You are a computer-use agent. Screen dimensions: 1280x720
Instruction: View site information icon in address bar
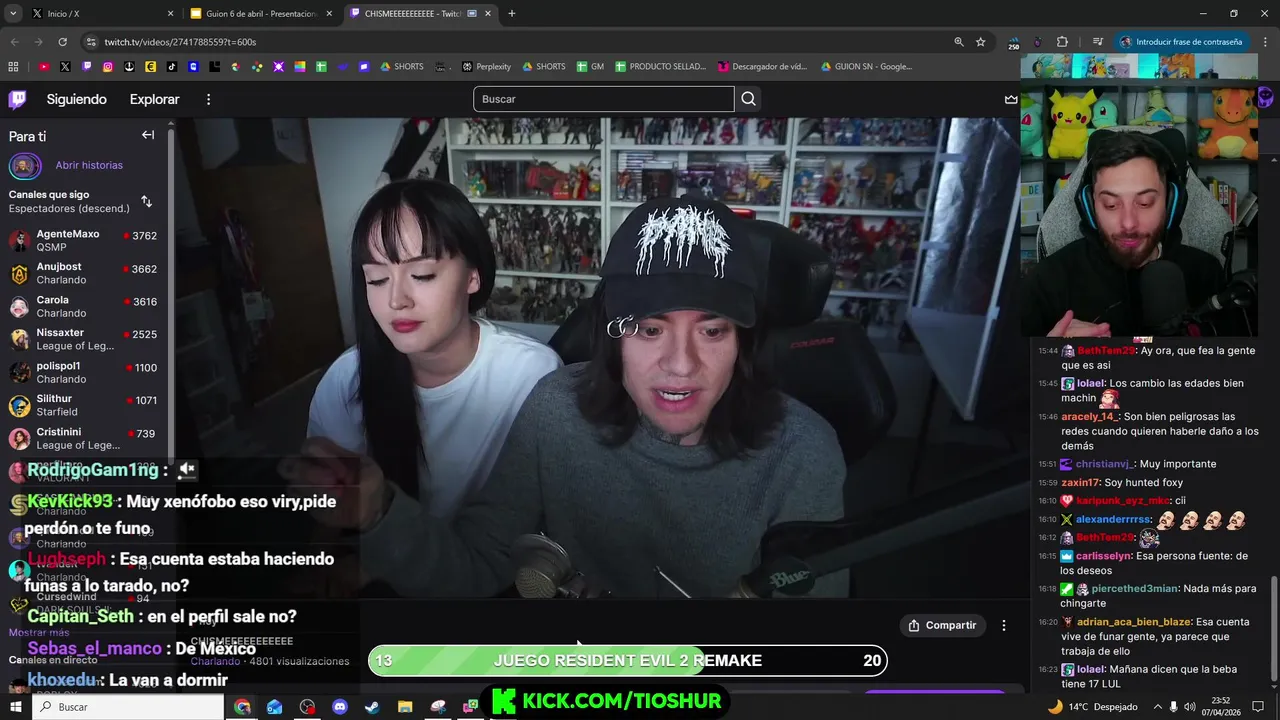pyautogui.click(x=91, y=42)
